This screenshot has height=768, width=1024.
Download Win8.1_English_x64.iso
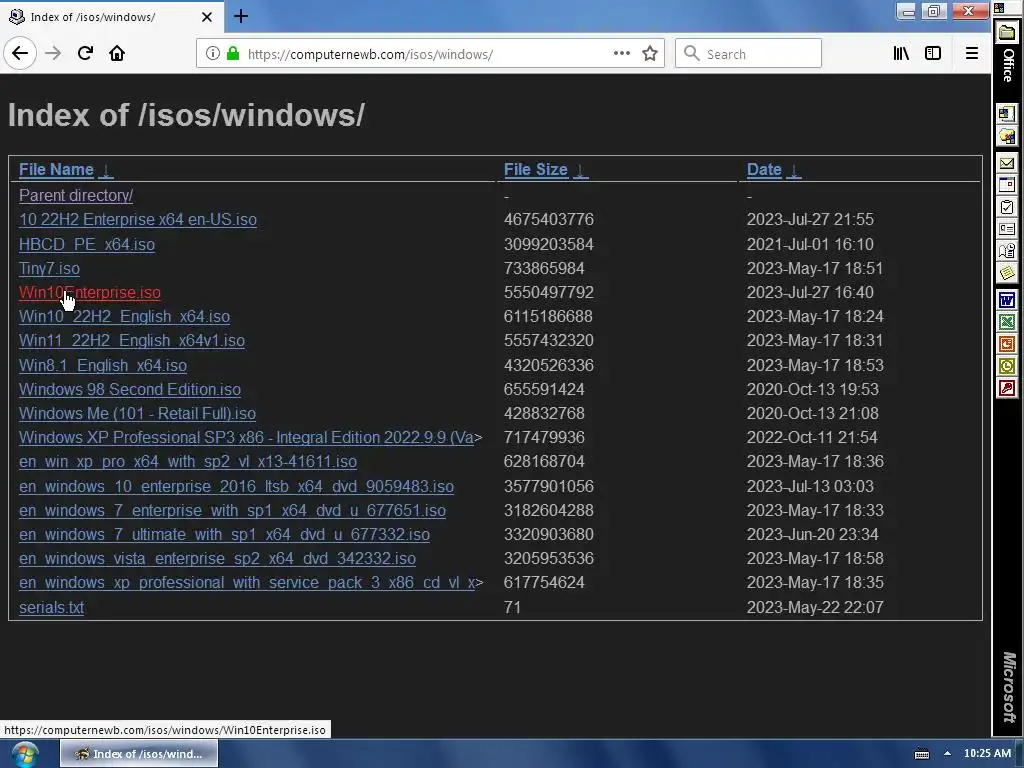pyautogui.click(x=103, y=366)
